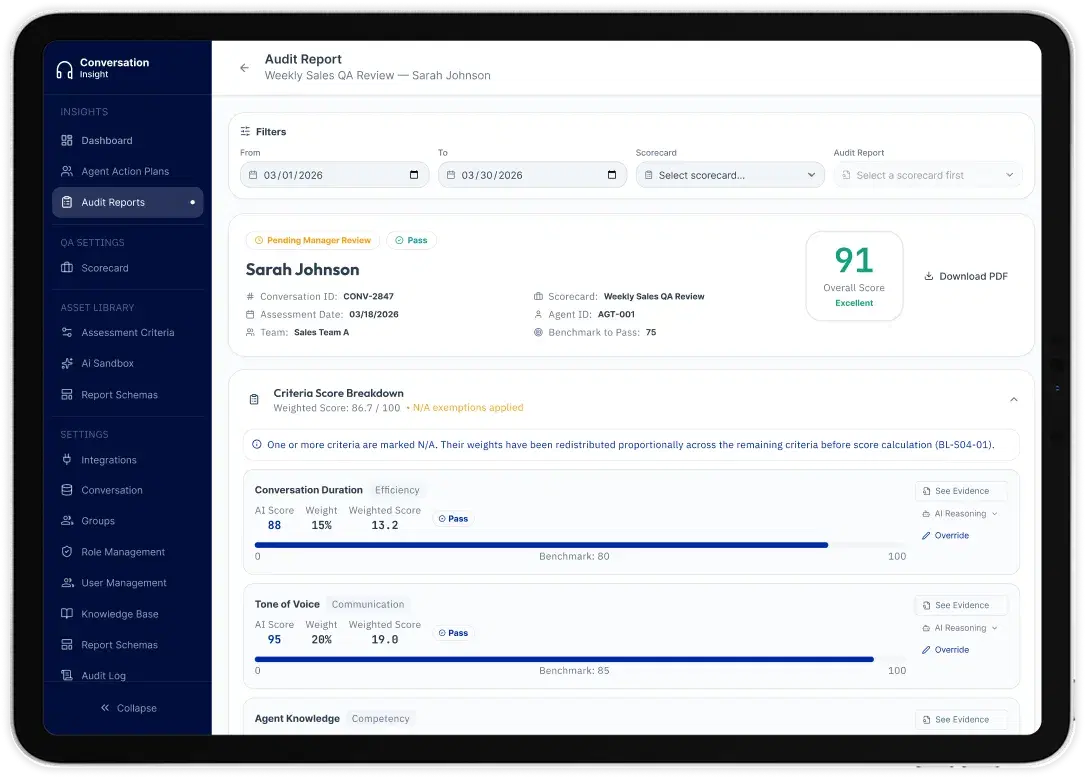See Evidence for Agent Knowledge
Screen dimensions: 1086x778
[961, 719]
